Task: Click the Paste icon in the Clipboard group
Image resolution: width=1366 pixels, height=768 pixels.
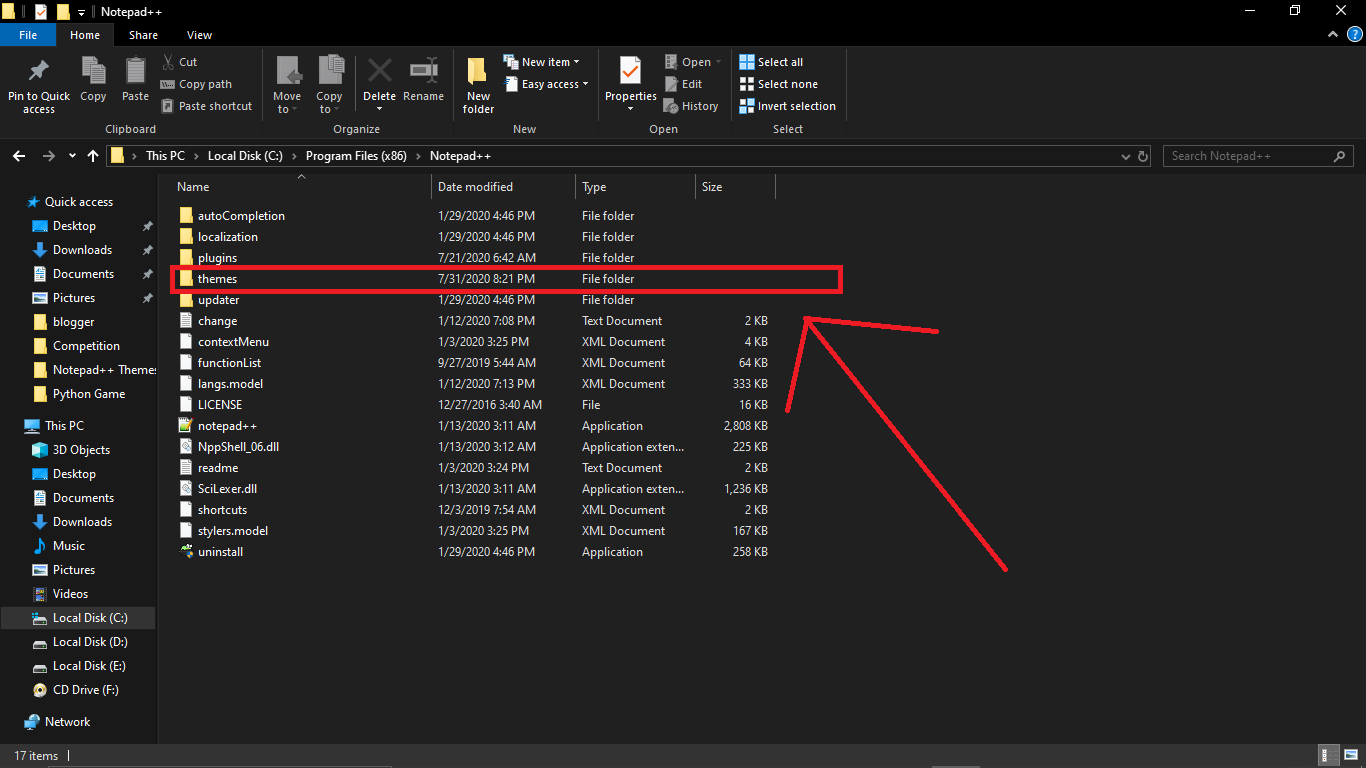Action: 135,80
